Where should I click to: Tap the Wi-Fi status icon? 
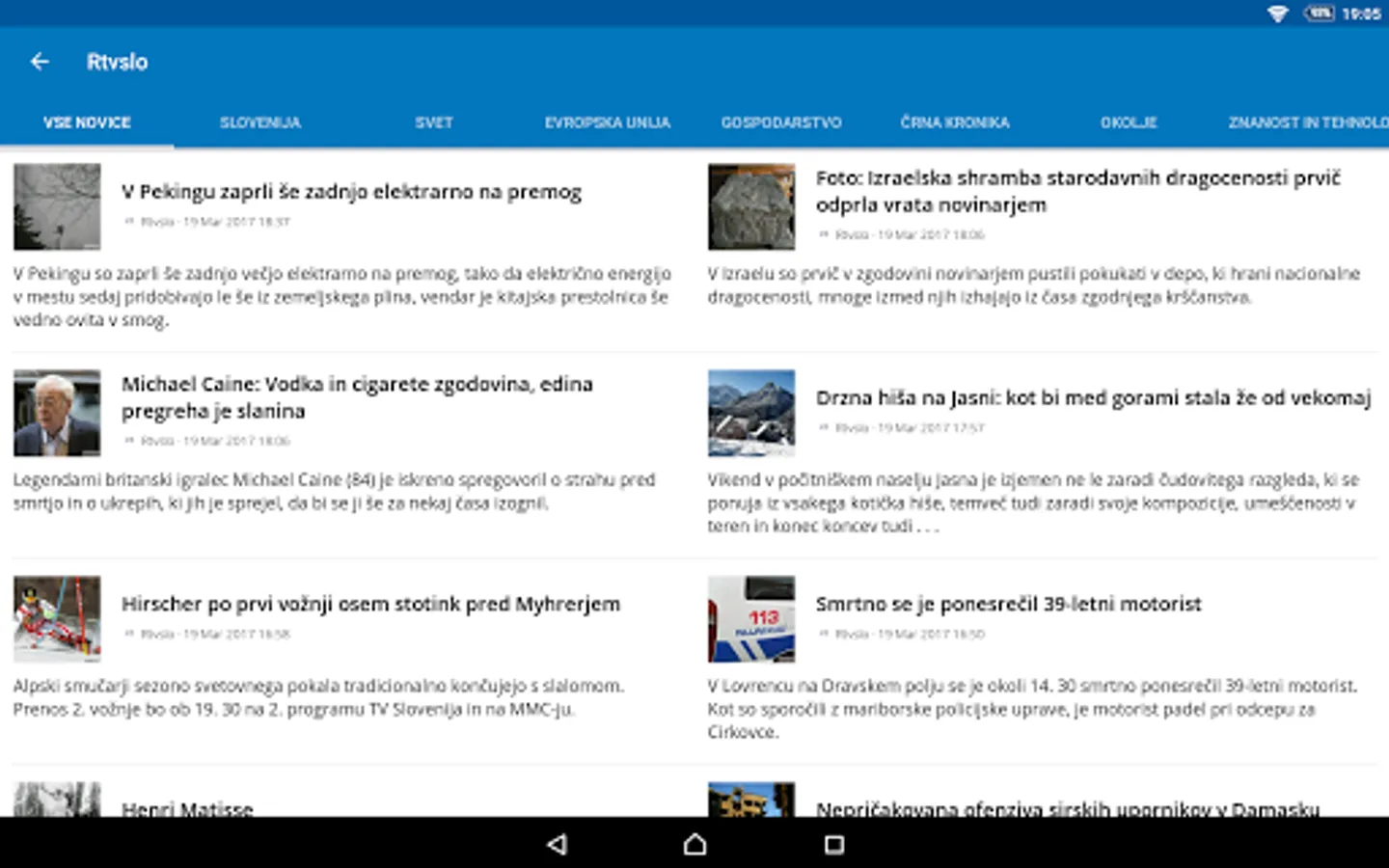pos(1278,14)
